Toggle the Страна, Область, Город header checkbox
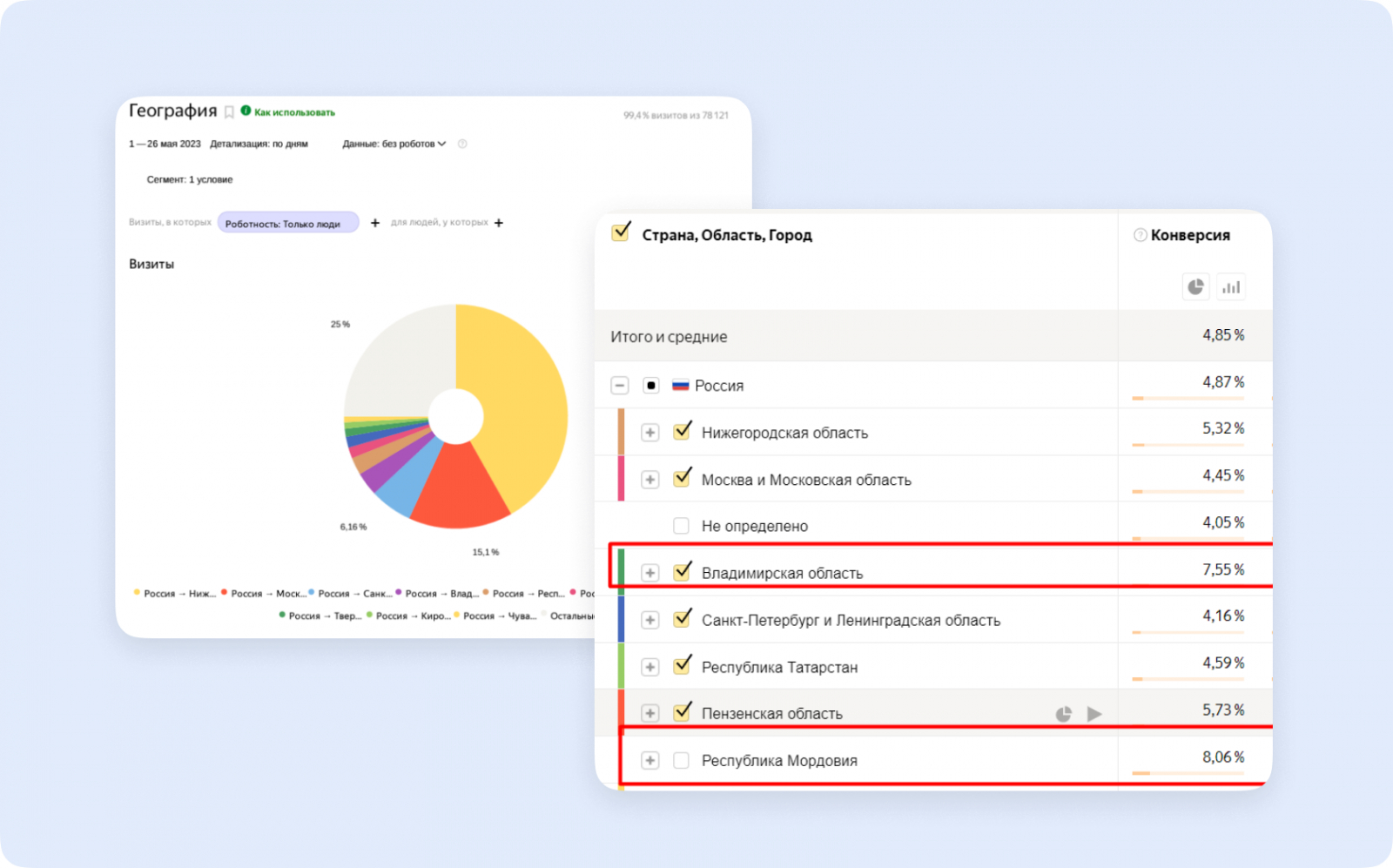1393x868 pixels. pyautogui.click(x=621, y=233)
